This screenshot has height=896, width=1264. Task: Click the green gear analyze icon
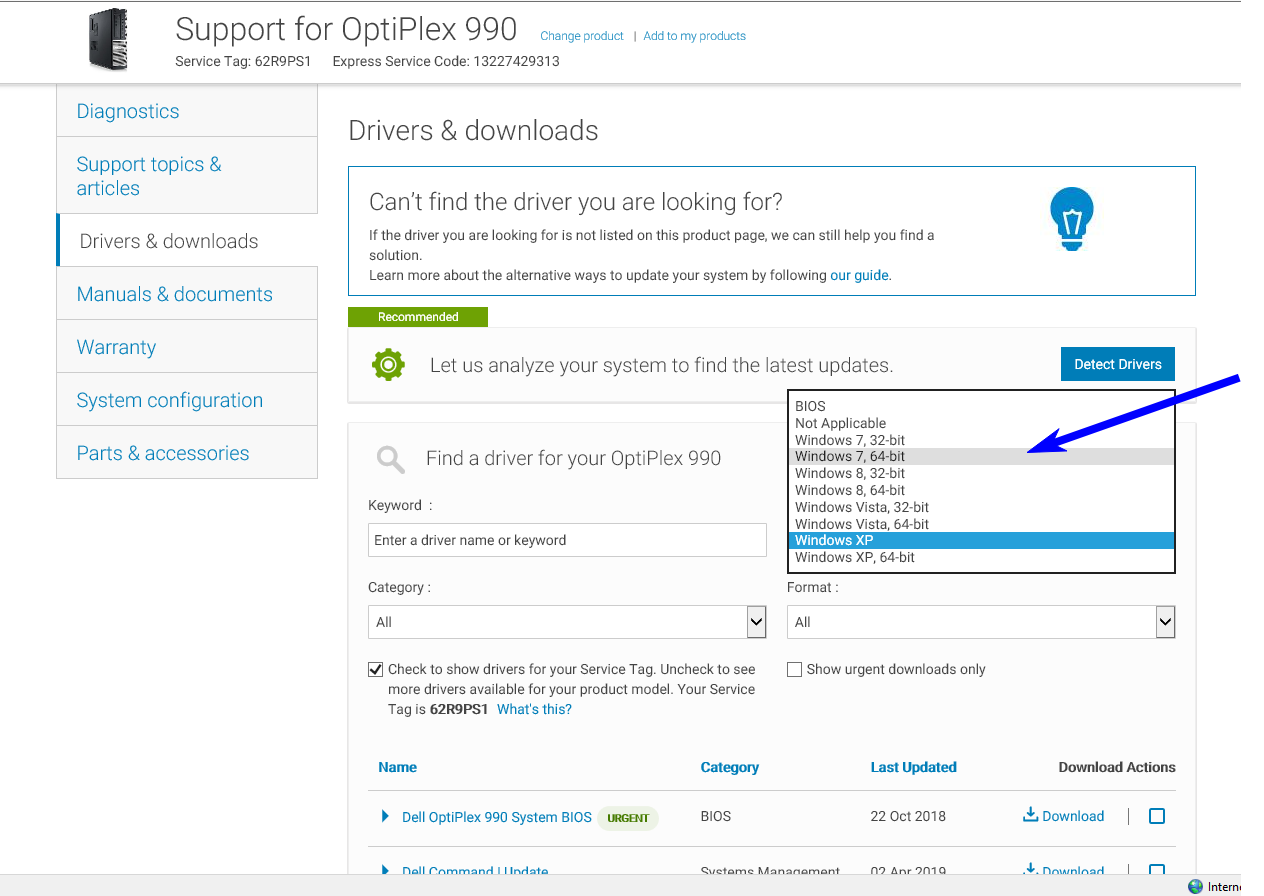pyautogui.click(x=388, y=365)
